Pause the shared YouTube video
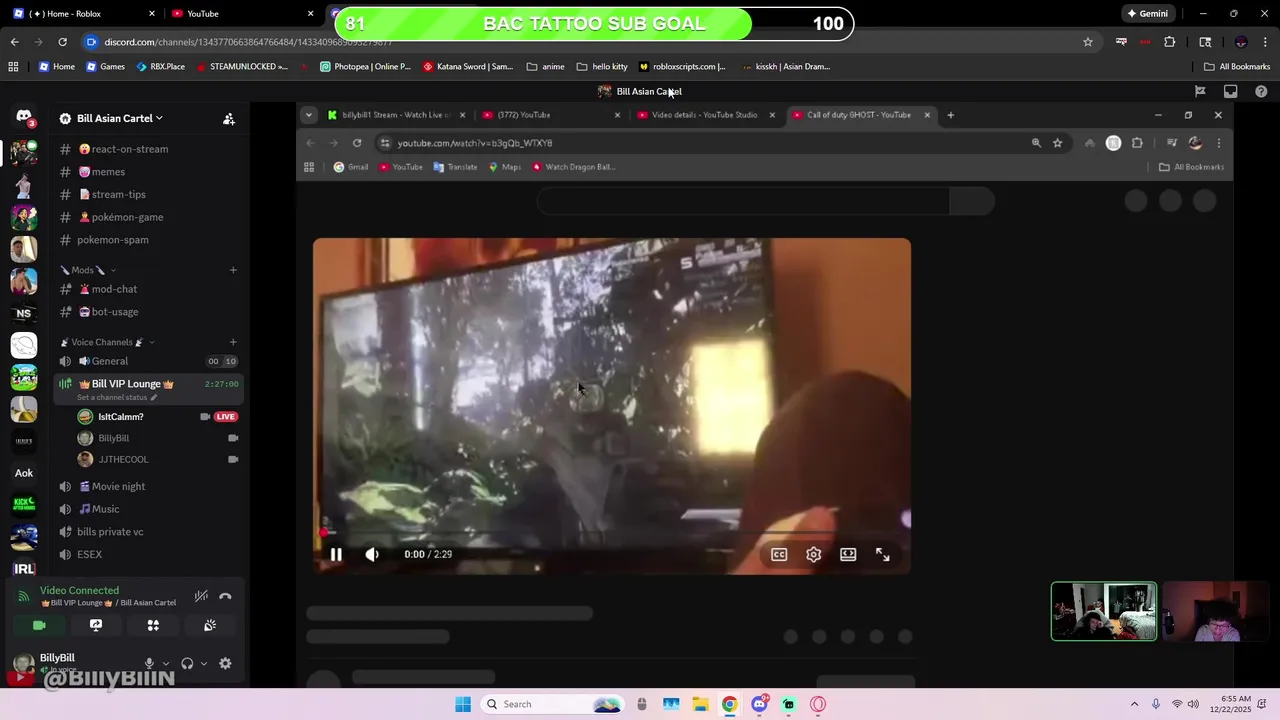 pyautogui.click(x=336, y=554)
